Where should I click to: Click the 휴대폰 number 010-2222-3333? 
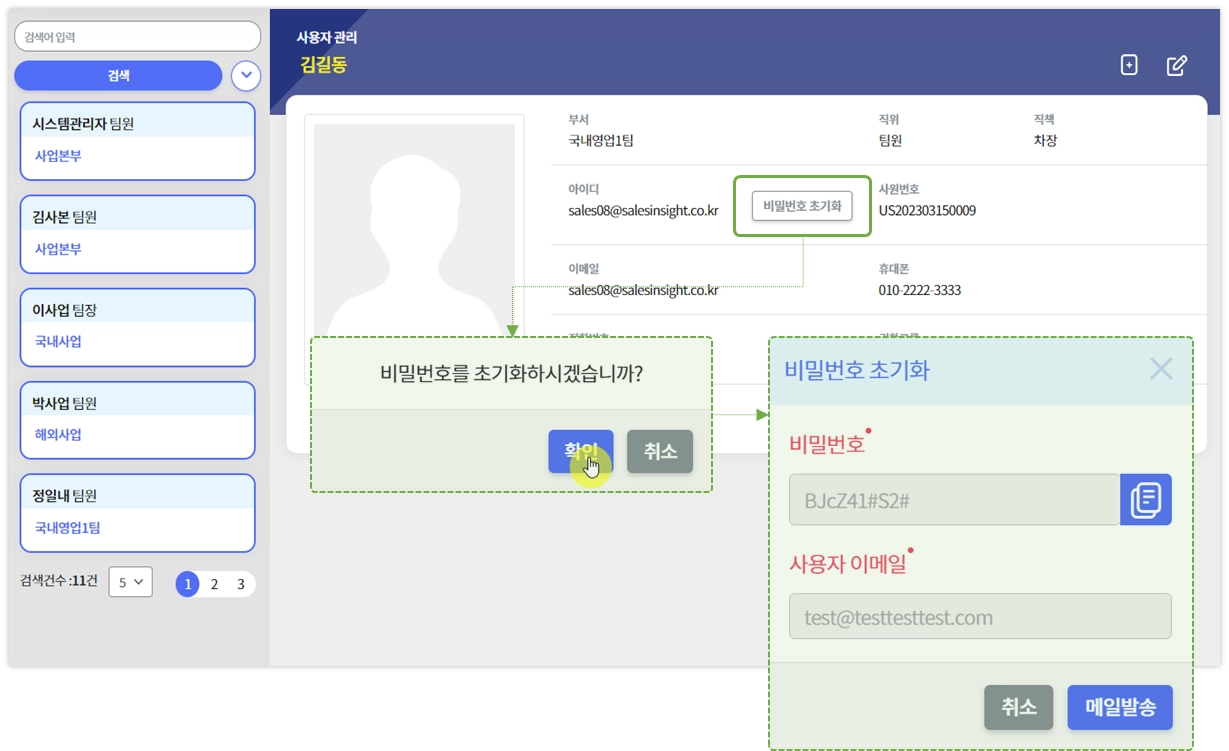pos(920,291)
